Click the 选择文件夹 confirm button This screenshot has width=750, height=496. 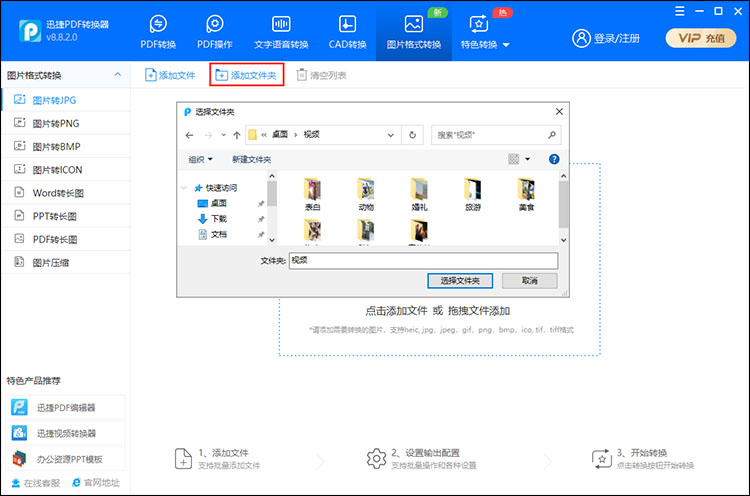pos(460,281)
